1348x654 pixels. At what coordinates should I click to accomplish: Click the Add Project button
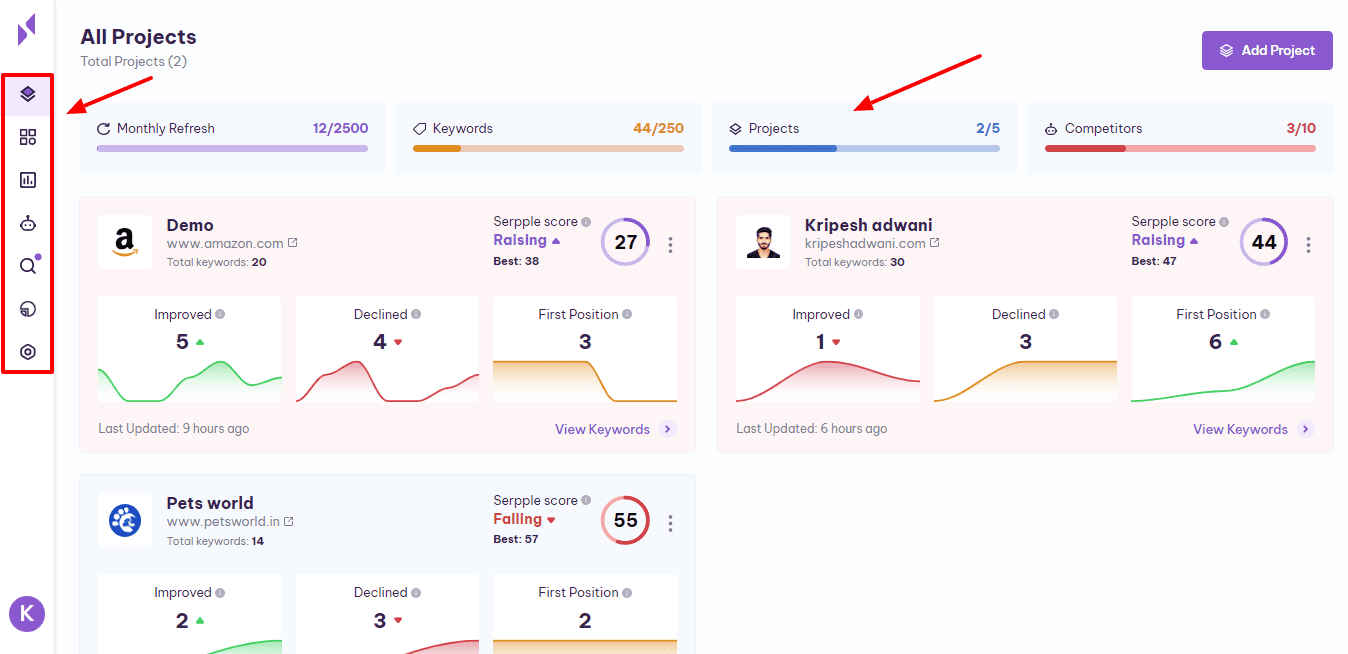[x=1267, y=50]
